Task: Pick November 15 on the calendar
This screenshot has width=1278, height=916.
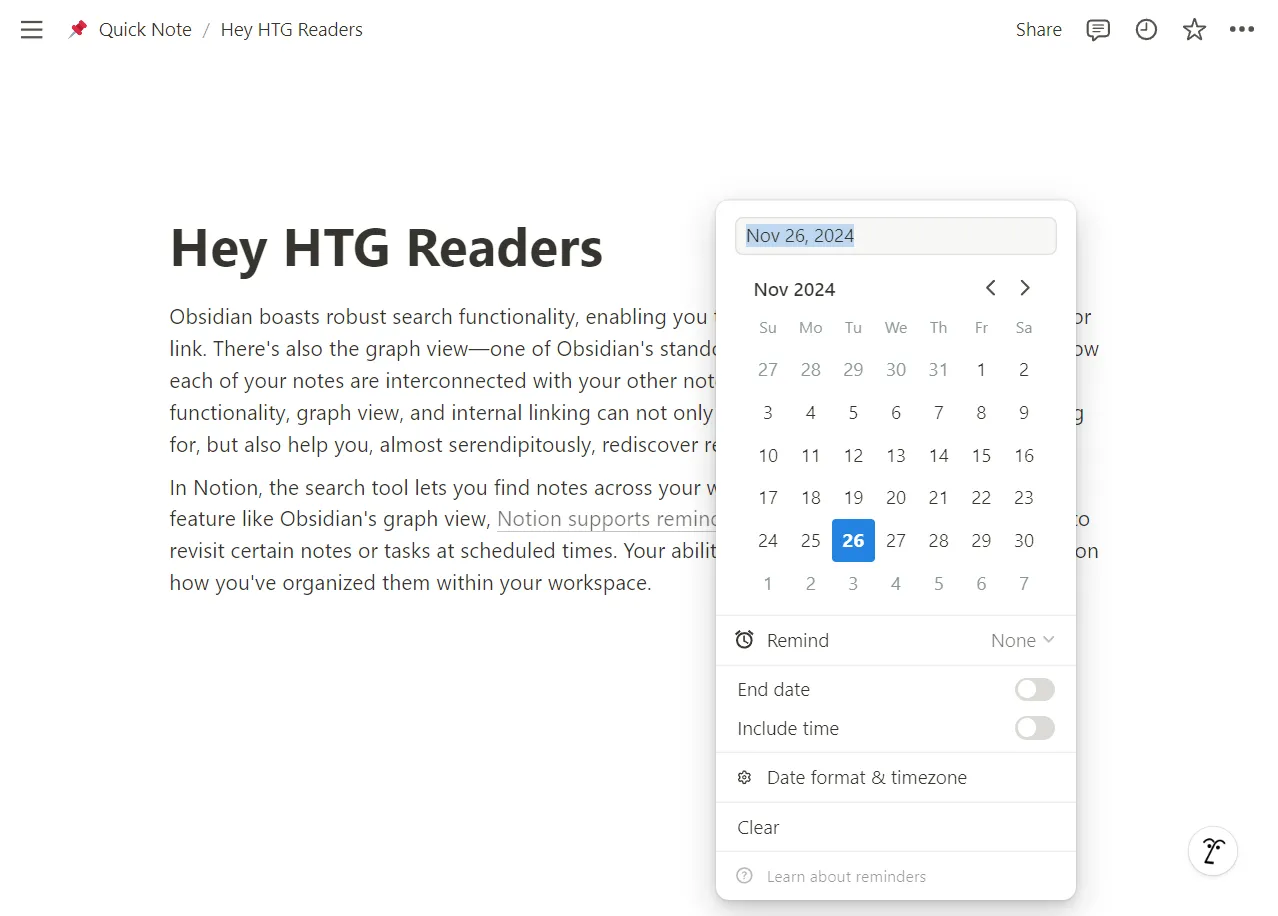Action: tap(981, 455)
